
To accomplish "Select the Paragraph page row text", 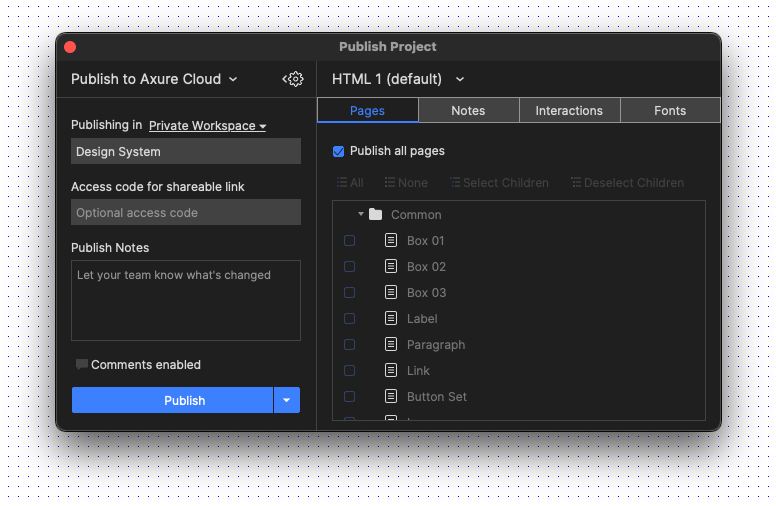I will point(436,345).
